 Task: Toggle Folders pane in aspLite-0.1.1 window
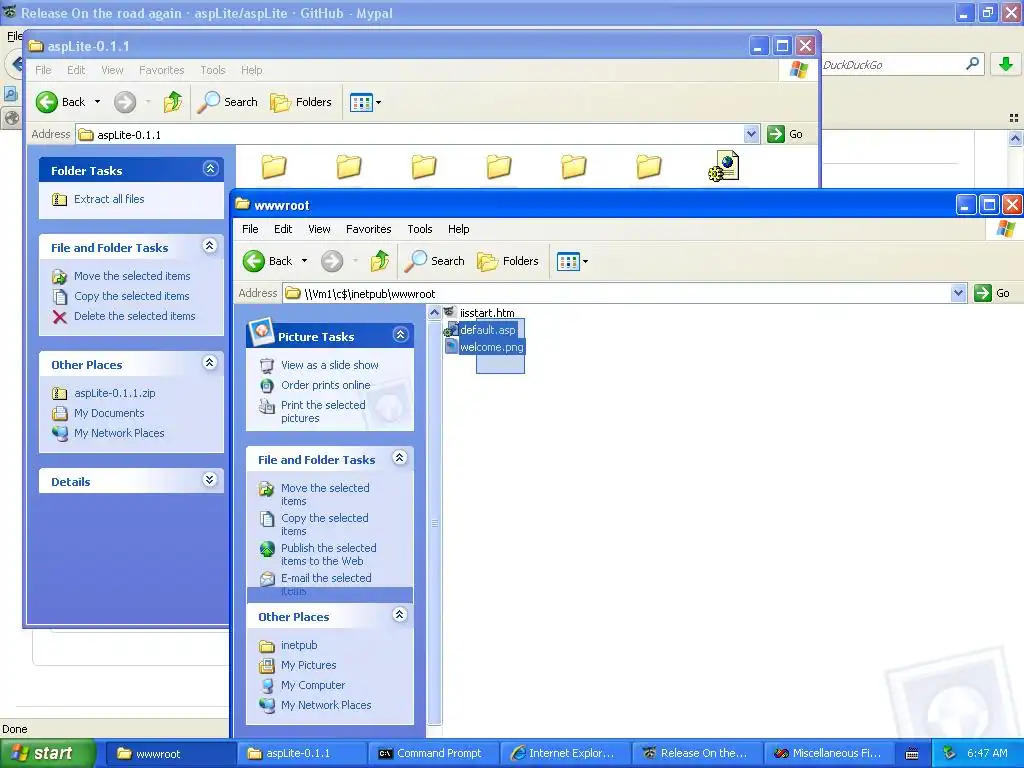[x=301, y=102]
